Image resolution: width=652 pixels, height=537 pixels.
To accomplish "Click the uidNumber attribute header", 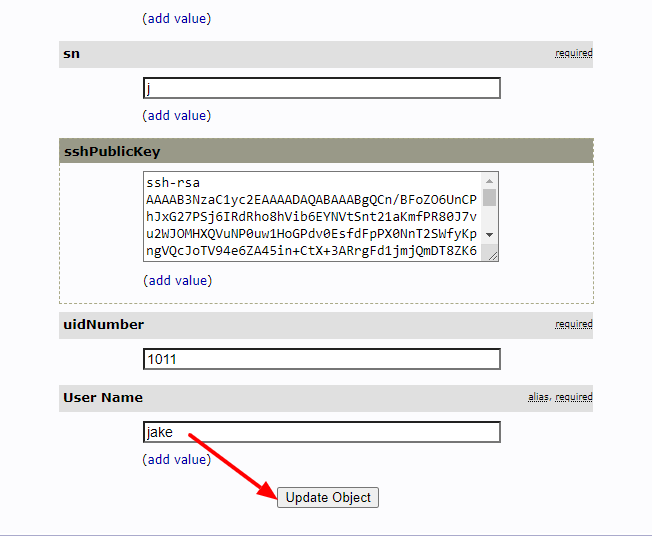I will coord(326,325).
